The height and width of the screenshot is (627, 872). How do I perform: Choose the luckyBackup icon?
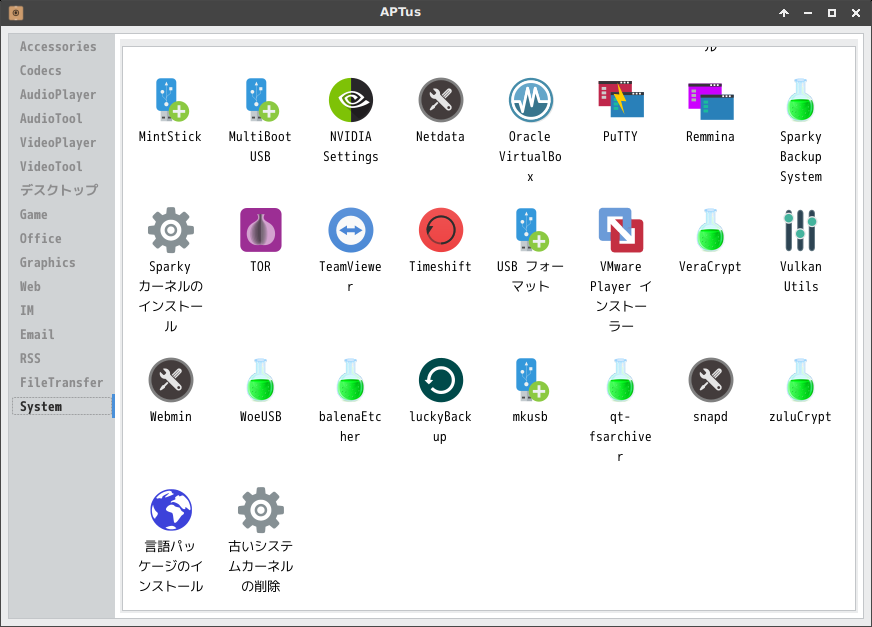440,380
